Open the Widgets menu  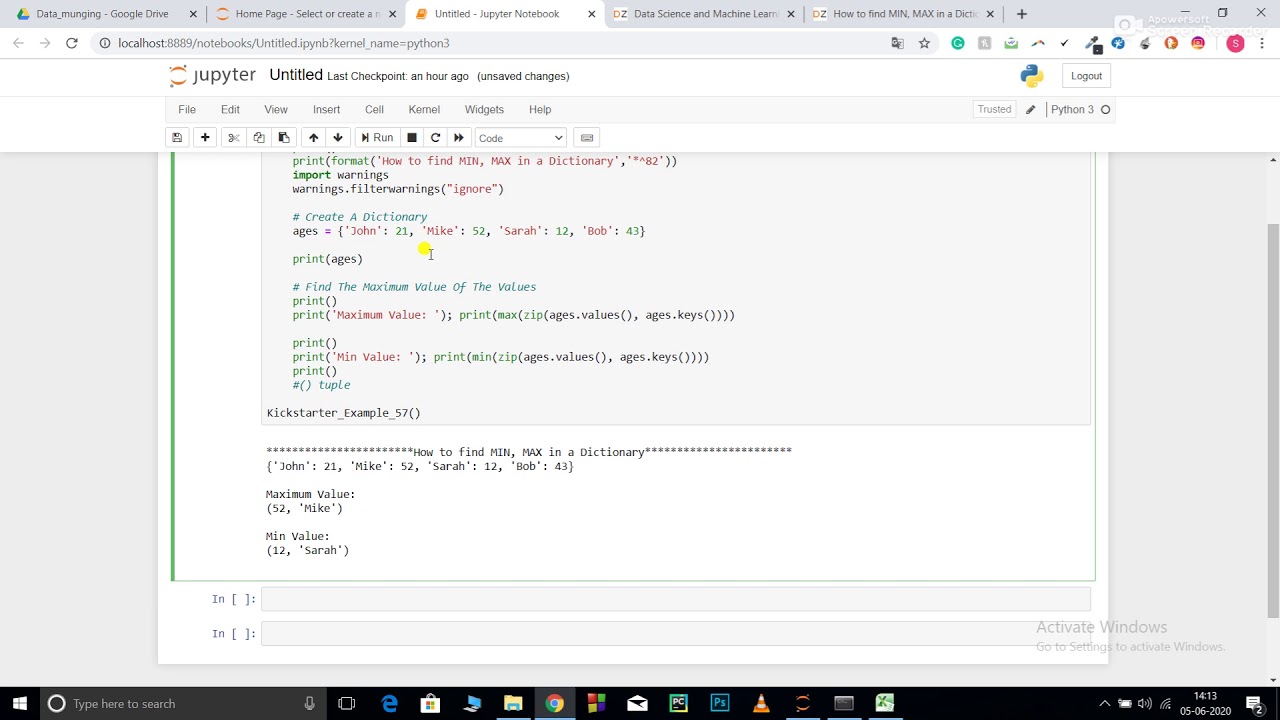pos(484,109)
